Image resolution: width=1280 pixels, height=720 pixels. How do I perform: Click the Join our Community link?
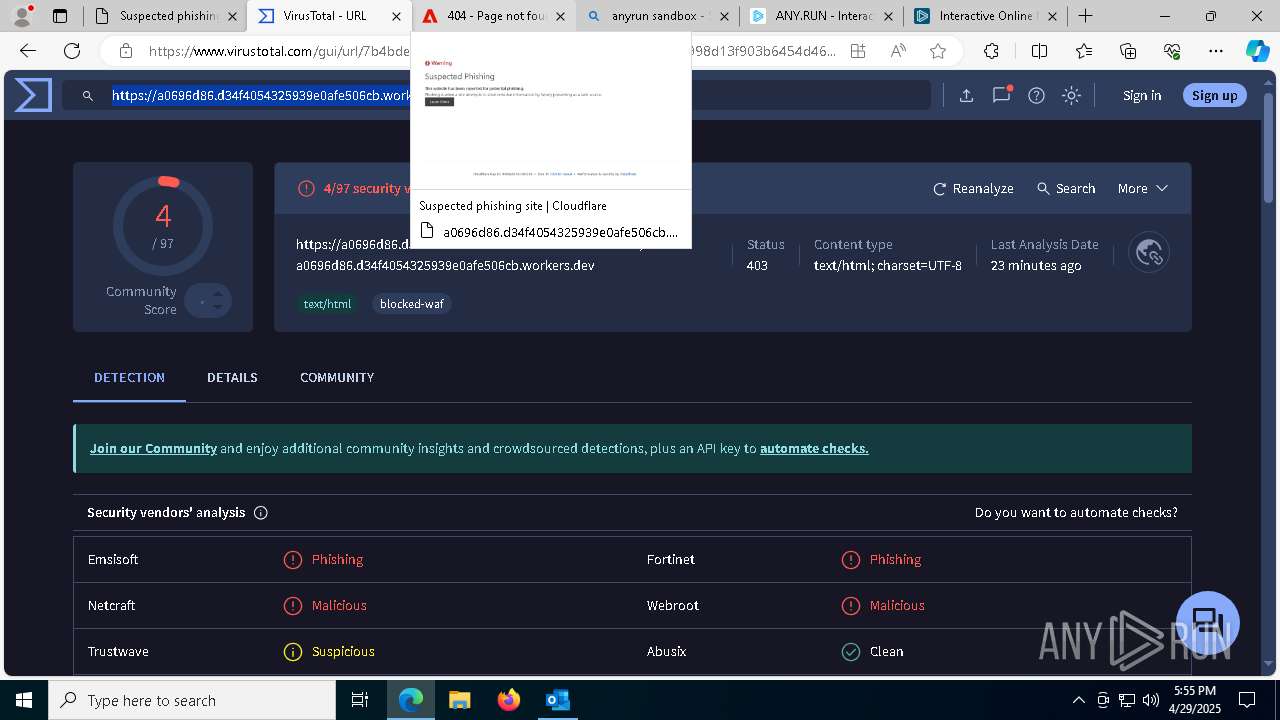point(153,448)
